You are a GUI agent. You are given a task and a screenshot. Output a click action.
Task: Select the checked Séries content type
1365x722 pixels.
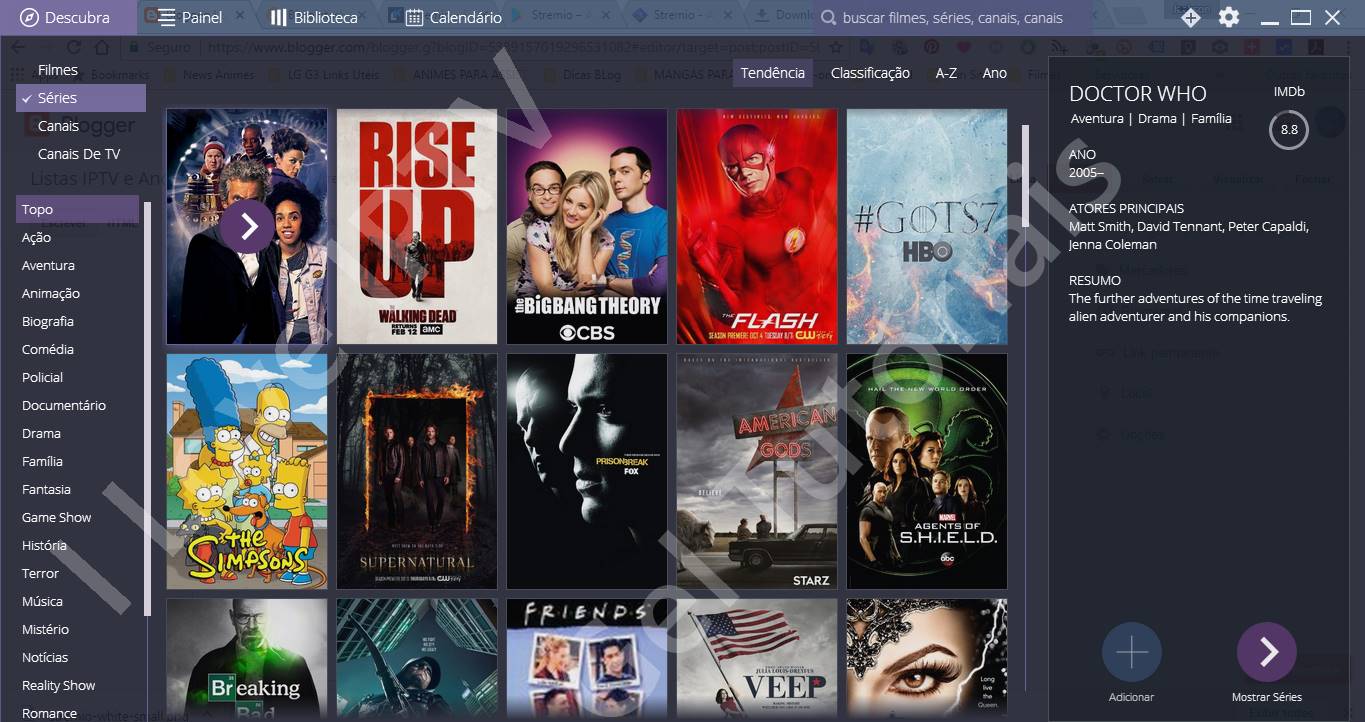[x=80, y=98]
